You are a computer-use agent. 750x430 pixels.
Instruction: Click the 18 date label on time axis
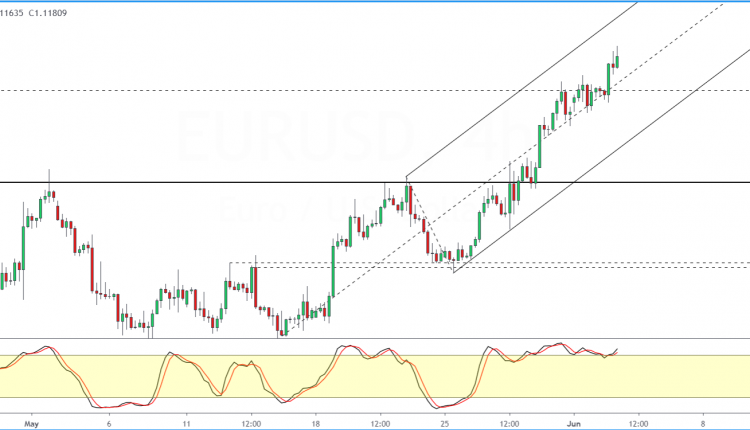tap(315, 424)
